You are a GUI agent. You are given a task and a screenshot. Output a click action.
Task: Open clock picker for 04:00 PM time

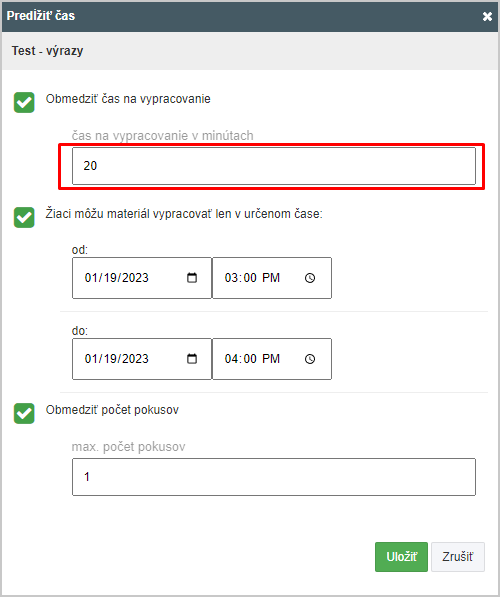pos(310,359)
